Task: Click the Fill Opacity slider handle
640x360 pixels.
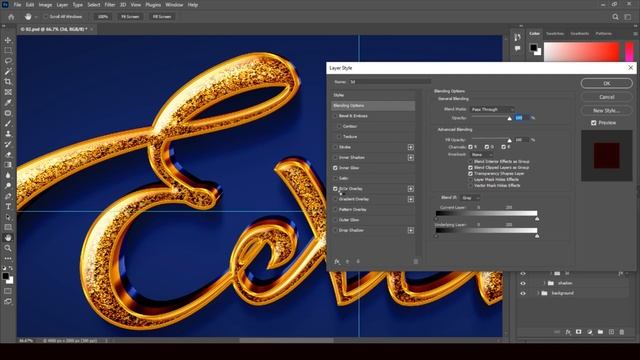Action: point(509,140)
